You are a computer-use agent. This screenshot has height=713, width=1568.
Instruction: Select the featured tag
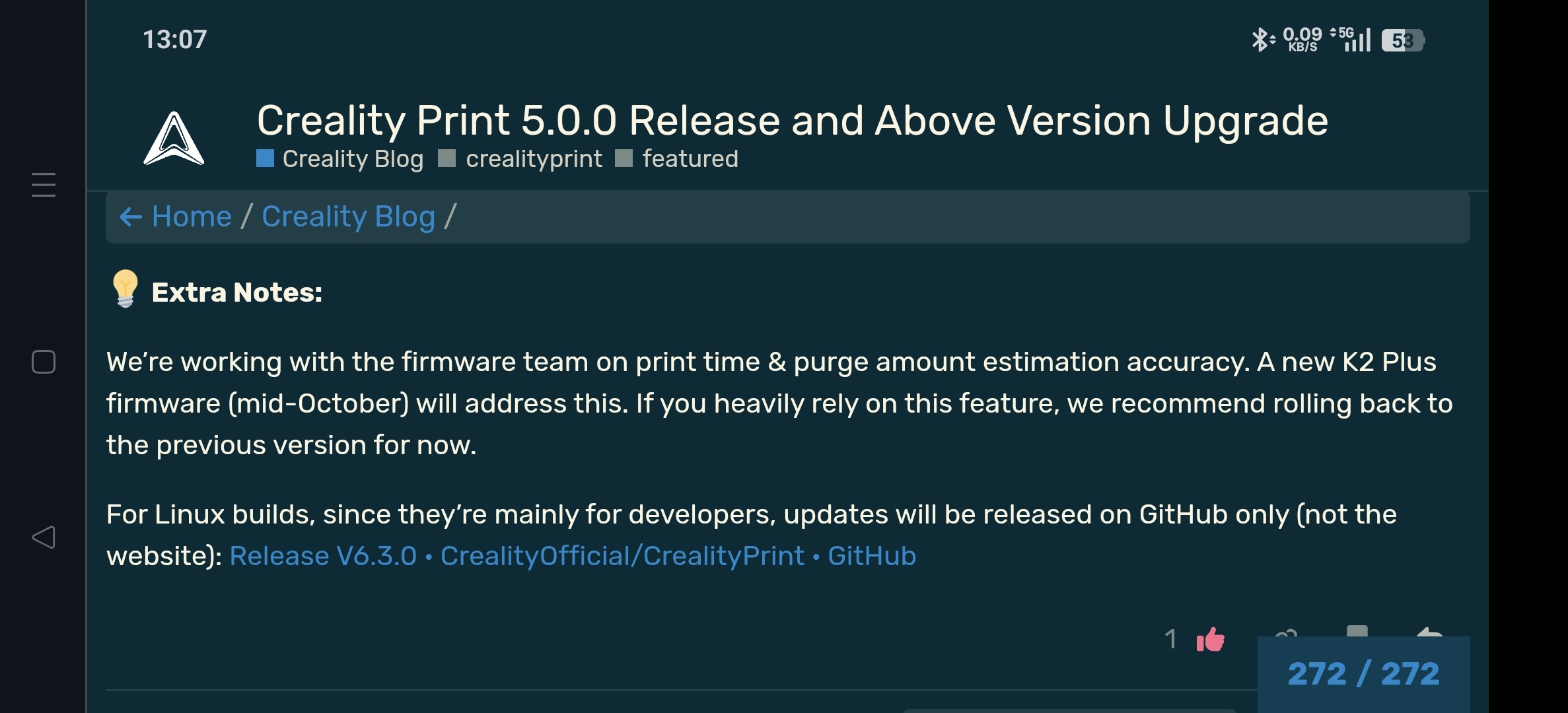690,159
